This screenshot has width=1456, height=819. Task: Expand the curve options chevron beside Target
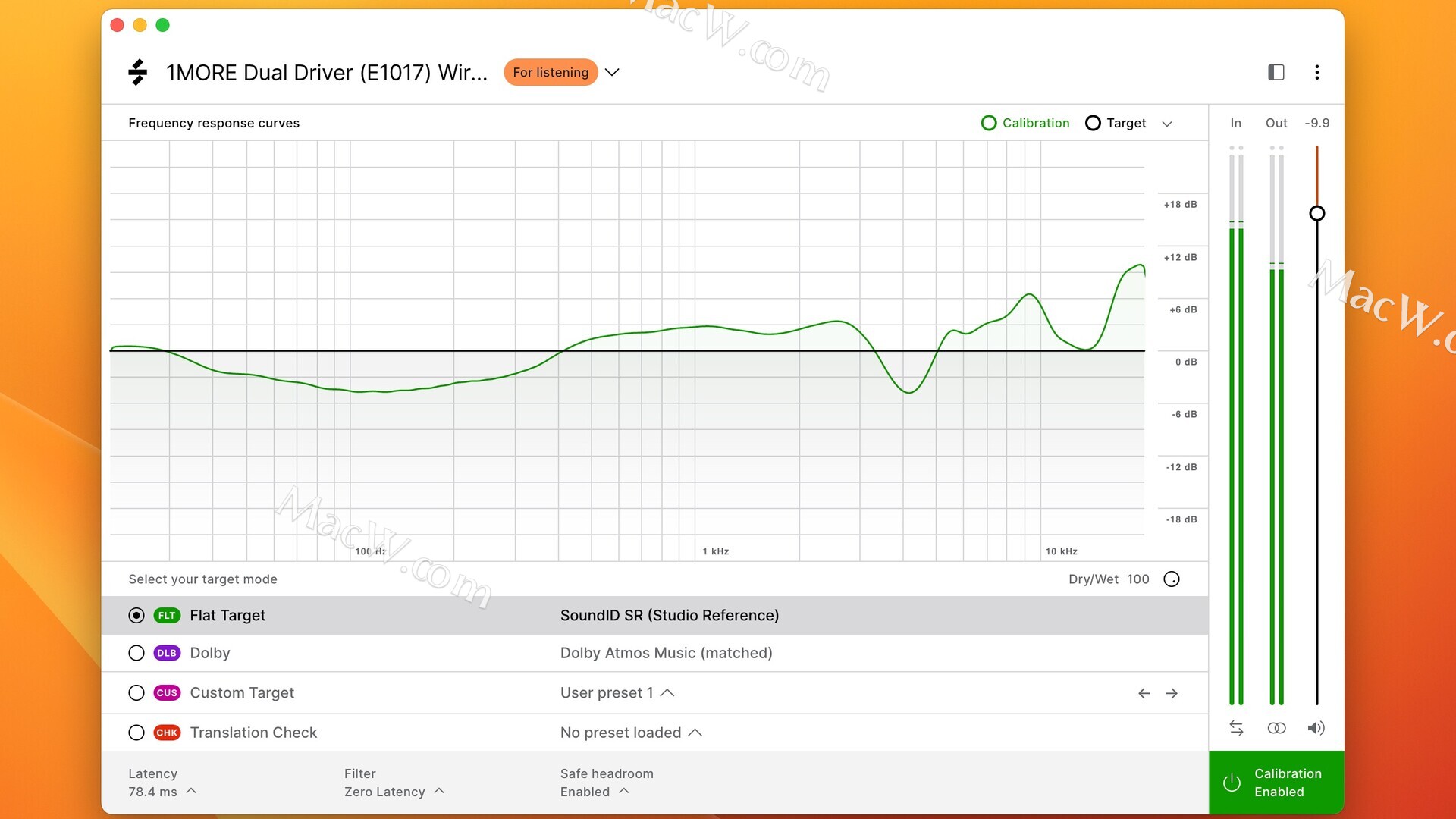(1167, 124)
